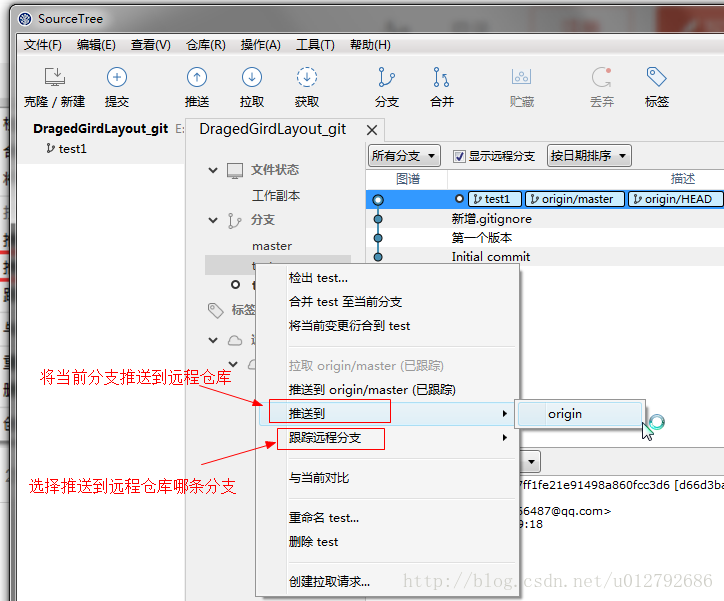Toggle 显示远程分支 checkbox
Viewport: 724px width, 601px height.
coord(459,156)
